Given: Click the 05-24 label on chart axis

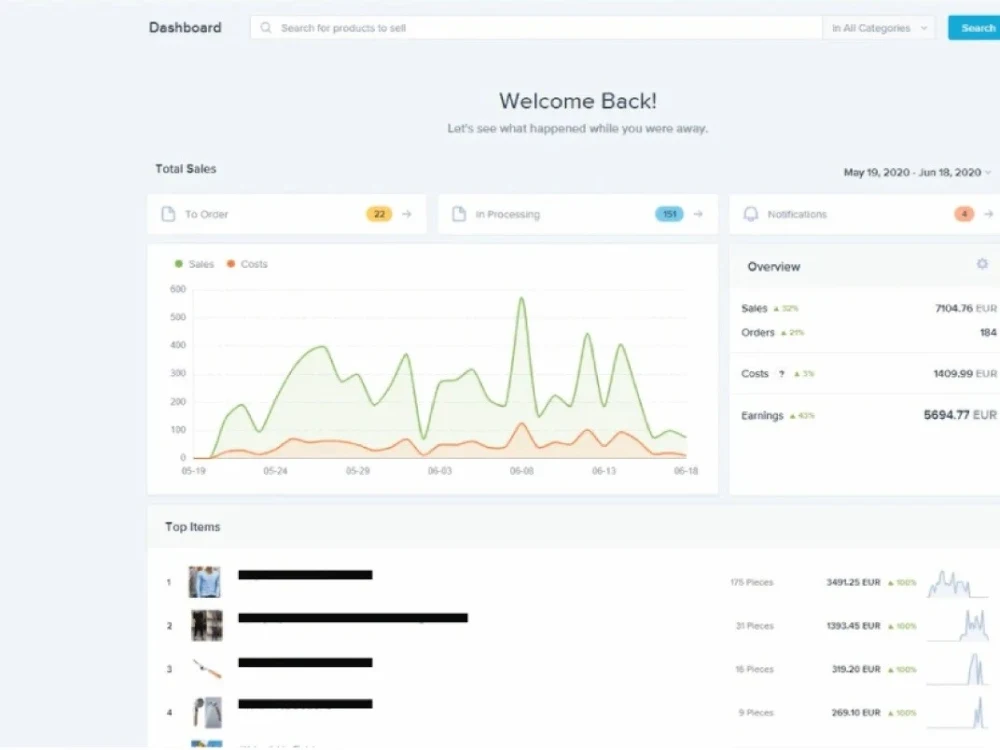Looking at the screenshot, I should coord(276,471).
